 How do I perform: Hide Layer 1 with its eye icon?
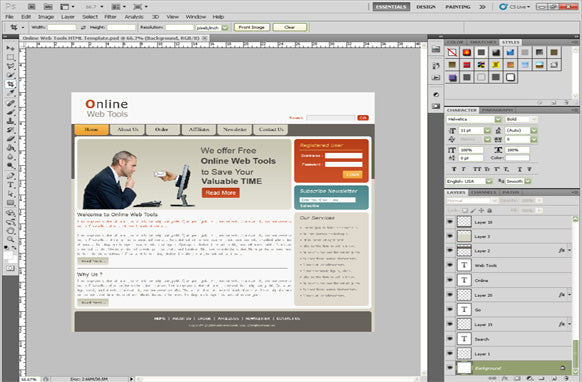coord(450,353)
